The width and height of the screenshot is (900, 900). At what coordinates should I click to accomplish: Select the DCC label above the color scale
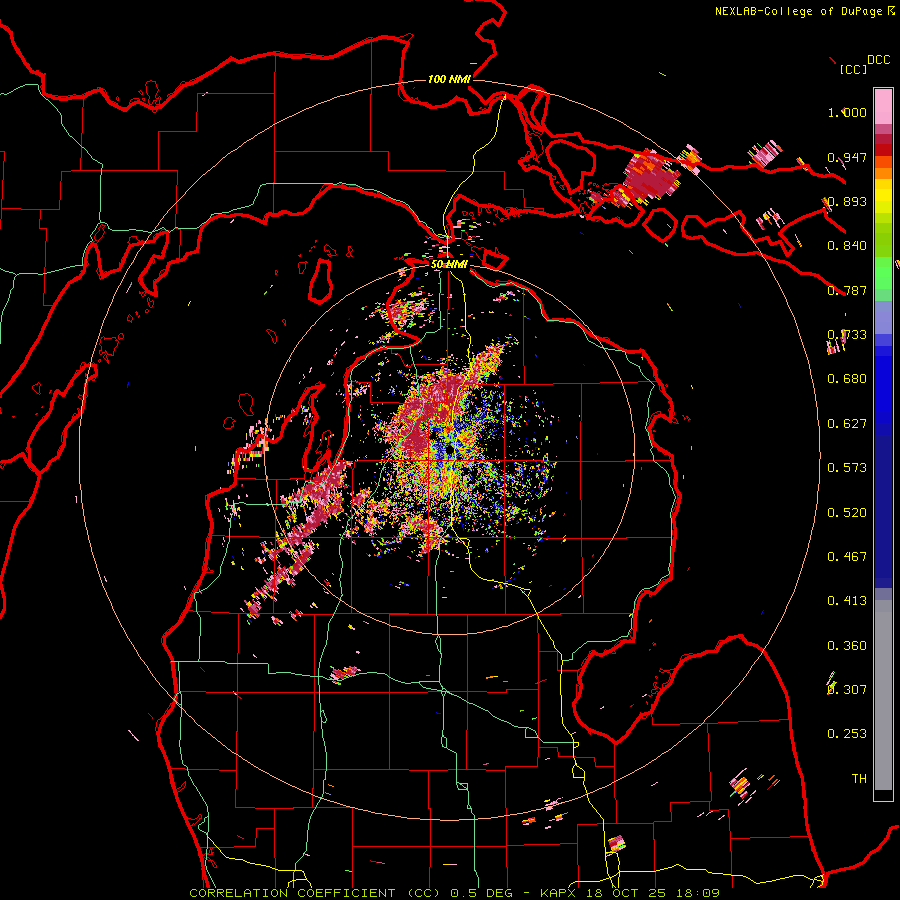[879, 60]
